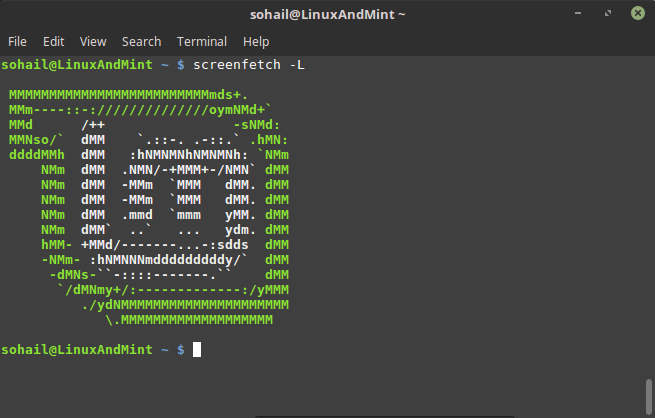Click the window title sohail@LinuxAndMint
This screenshot has height=418, width=655.
[x=328, y=14]
